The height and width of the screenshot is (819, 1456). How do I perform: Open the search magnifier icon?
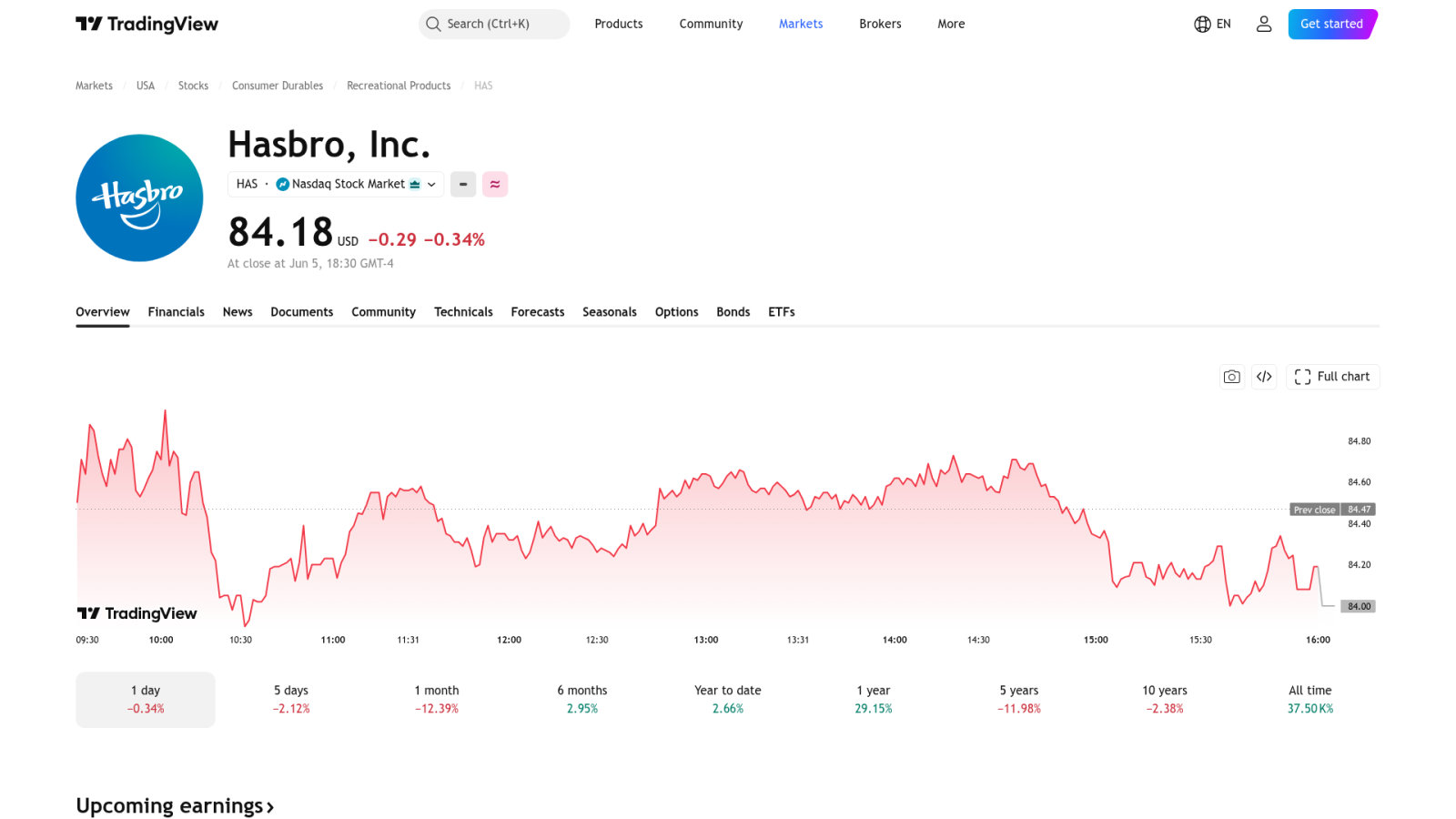[x=433, y=24]
